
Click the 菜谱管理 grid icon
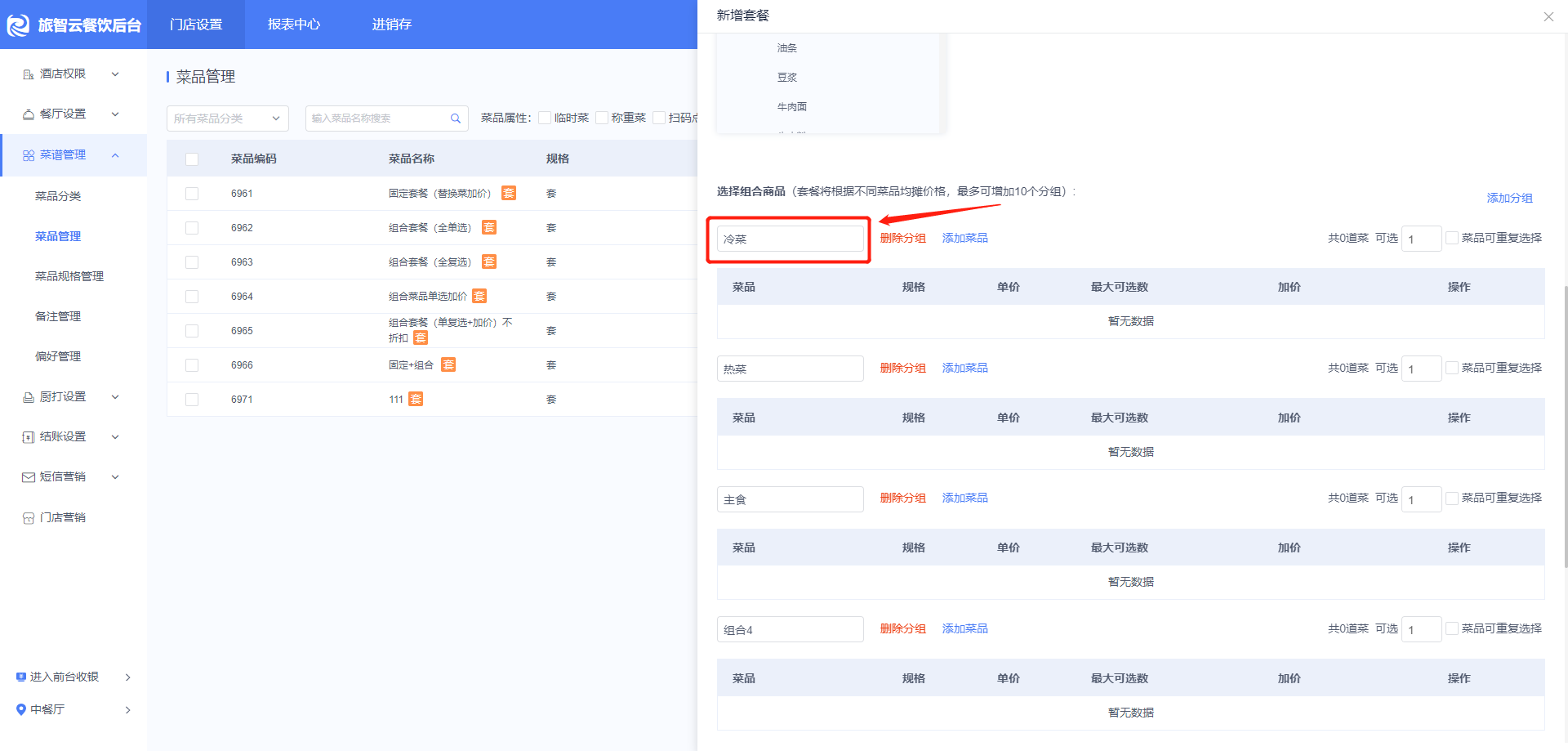tap(29, 155)
